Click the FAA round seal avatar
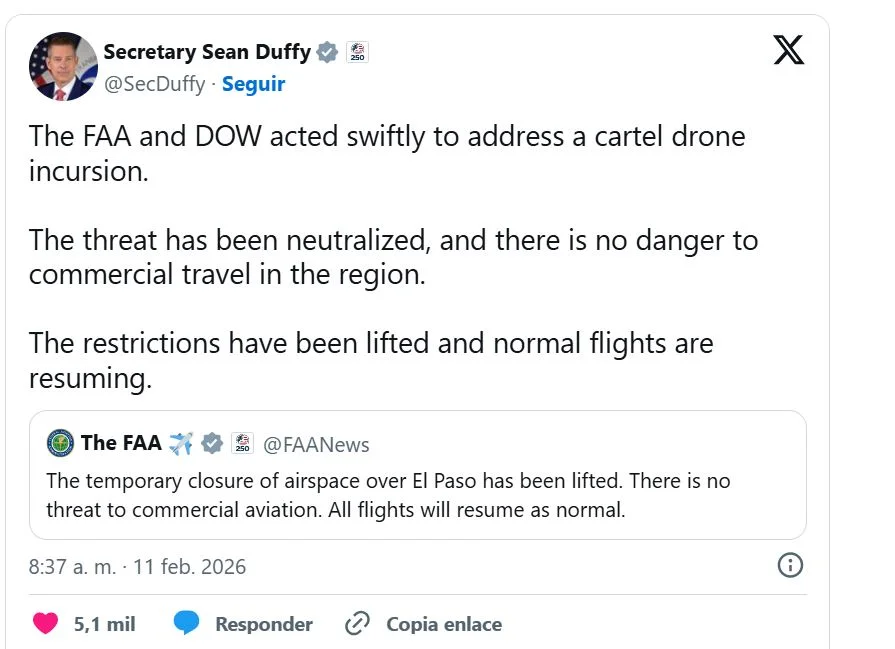This screenshot has width=895, height=649. [60, 443]
